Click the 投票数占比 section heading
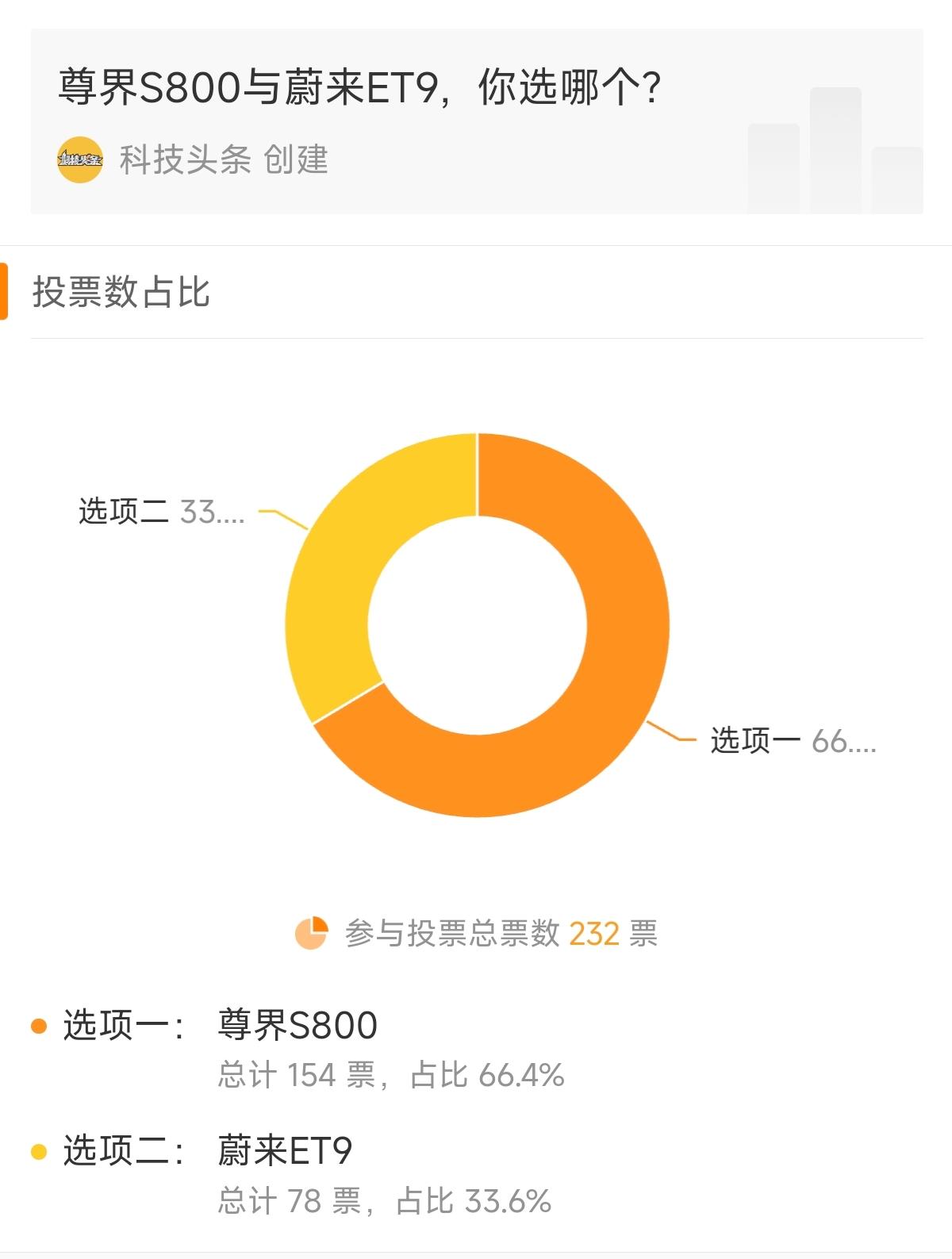This screenshot has width=952, height=1259. pyautogui.click(x=121, y=292)
